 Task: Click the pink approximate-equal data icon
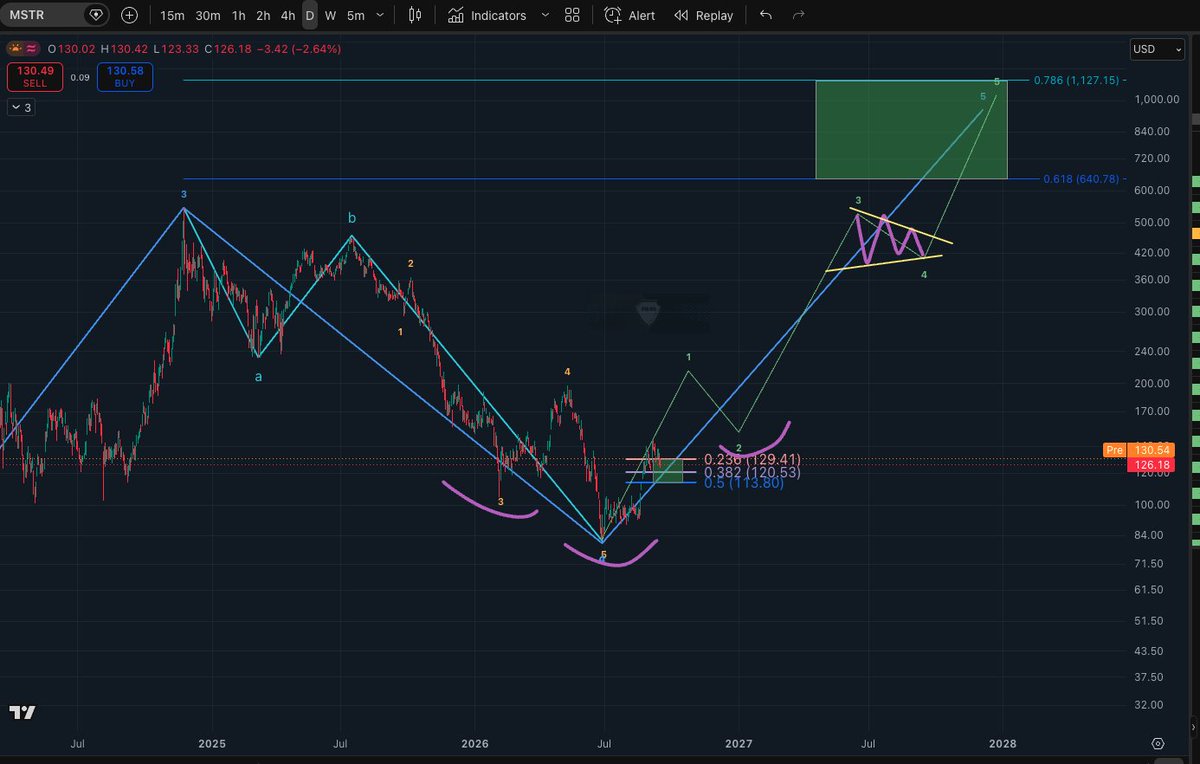coord(33,48)
